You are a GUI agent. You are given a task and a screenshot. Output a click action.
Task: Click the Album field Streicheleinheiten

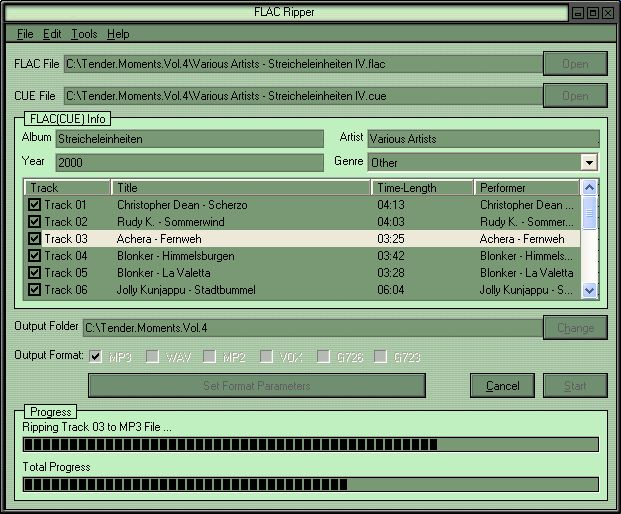click(189, 139)
